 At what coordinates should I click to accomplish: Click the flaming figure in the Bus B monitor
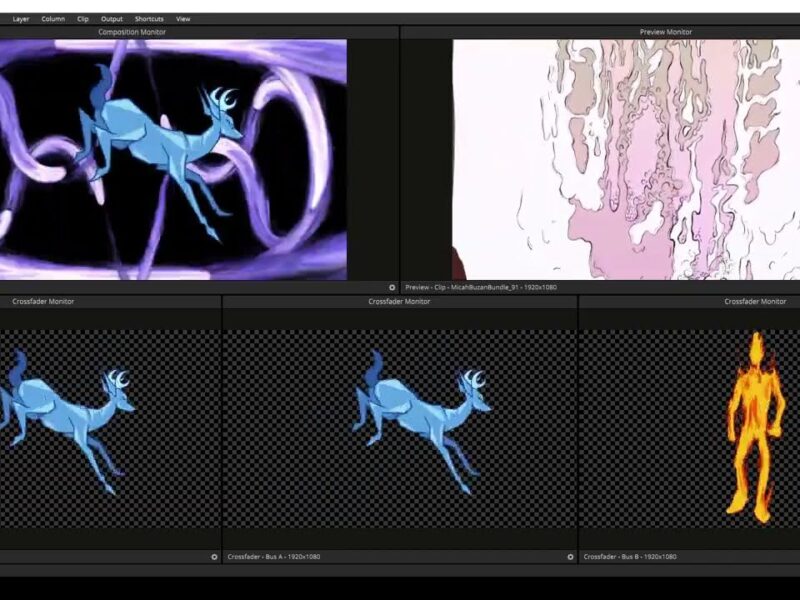[750, 425]
